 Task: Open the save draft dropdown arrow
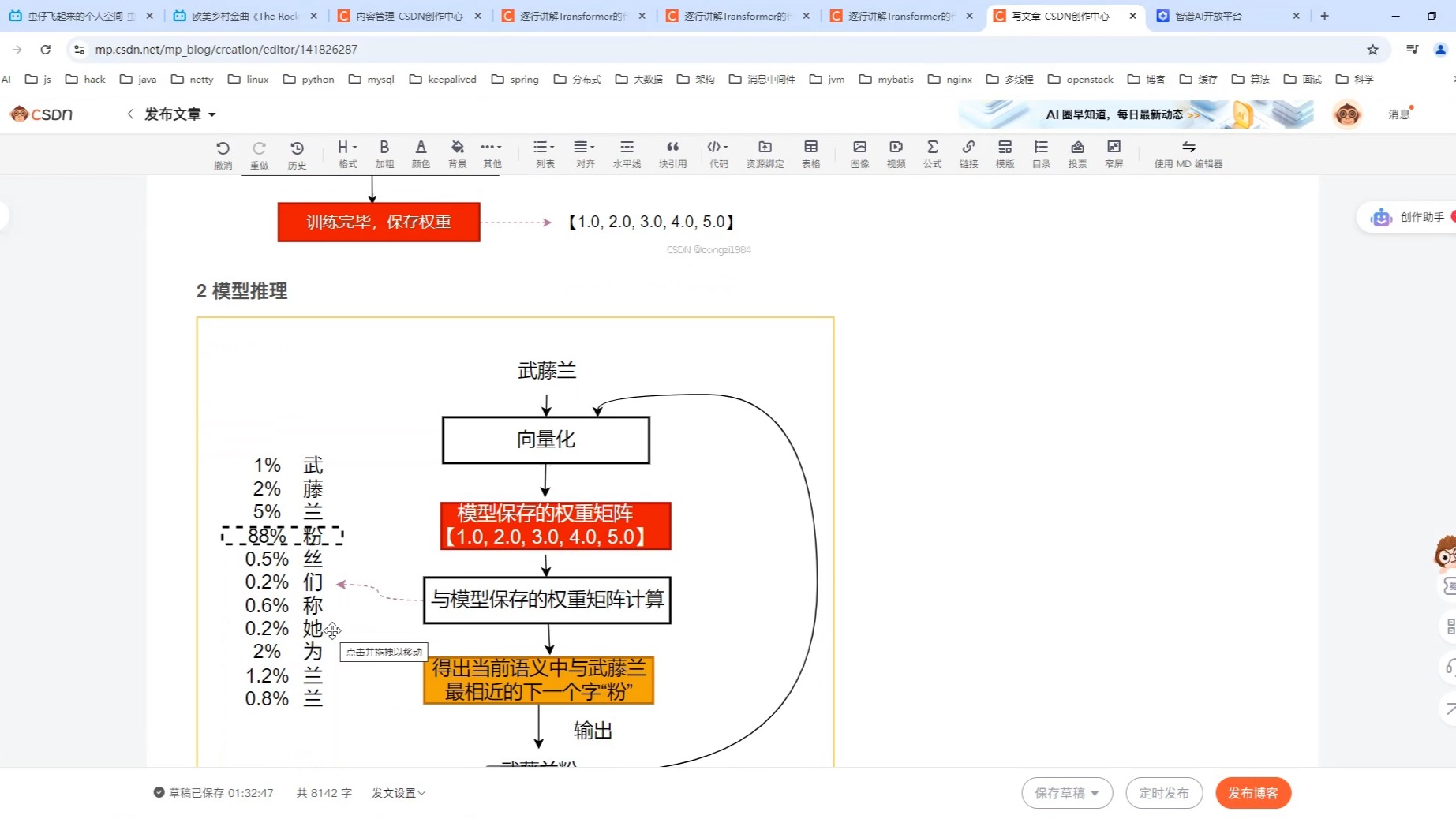pyautogui.click(x=1095, y=794)
